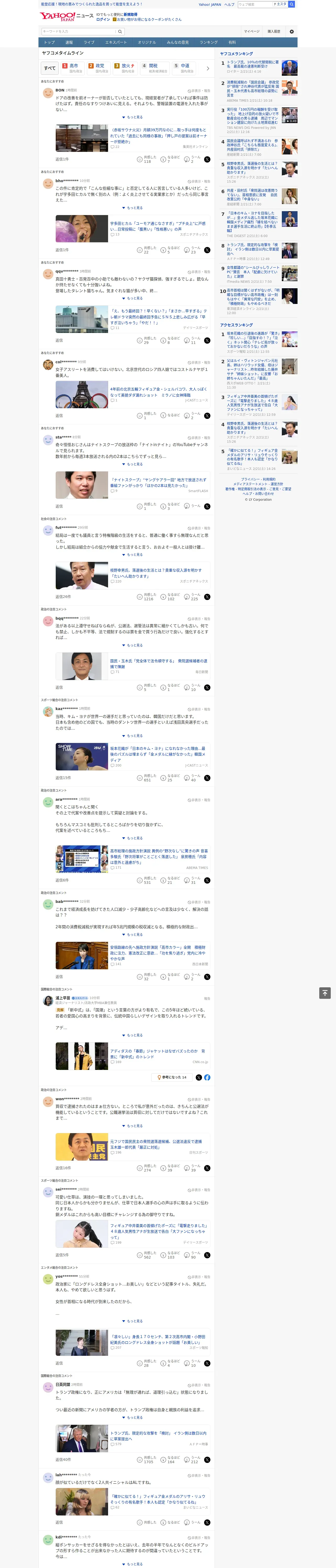Open the トップ navigation tab
The height and width of the screenshot is (1568, 336).
click(x=49, y=43)
